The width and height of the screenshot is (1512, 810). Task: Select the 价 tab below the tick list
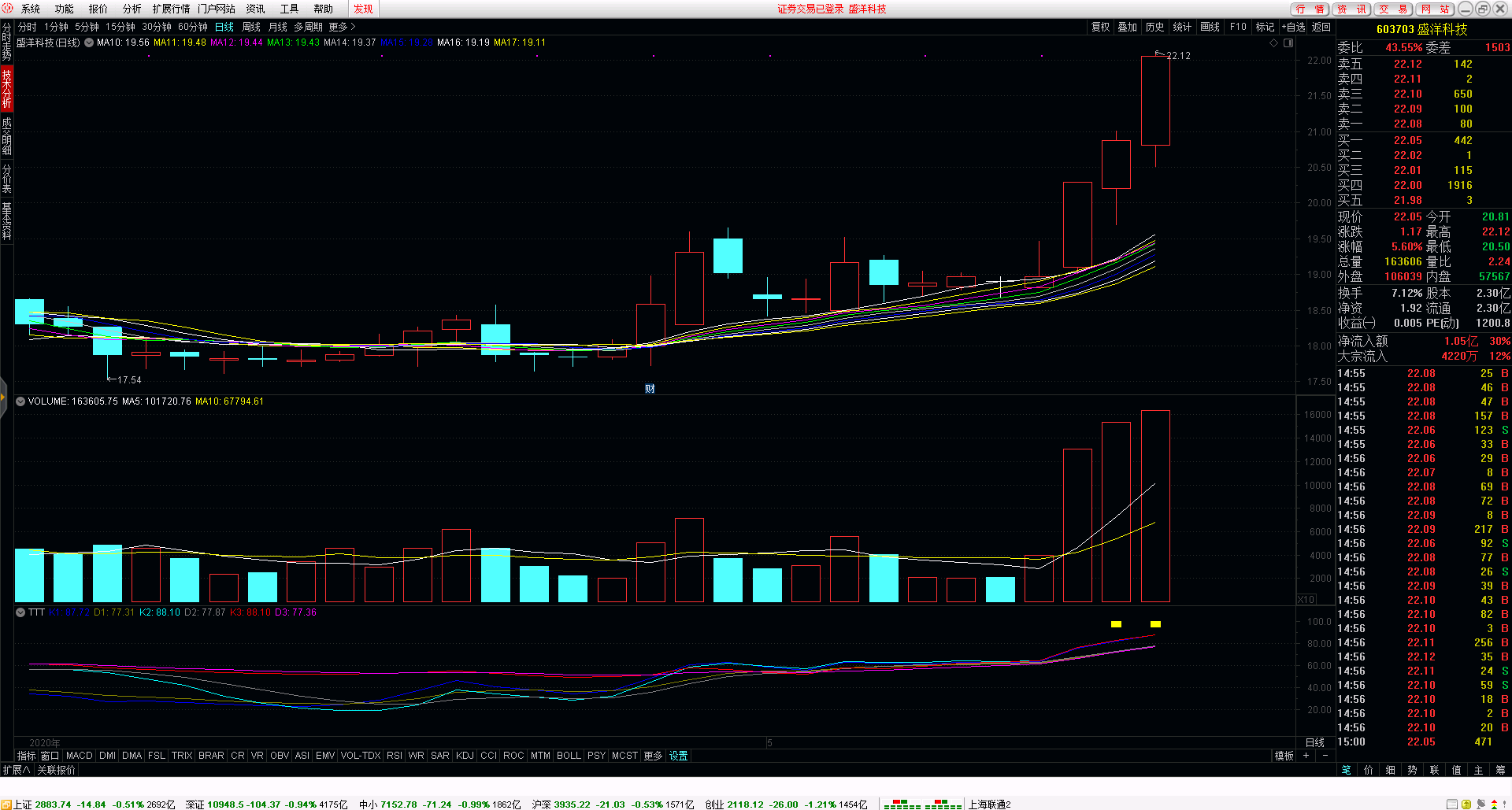pyautogui.click(x=1369, y=770)
